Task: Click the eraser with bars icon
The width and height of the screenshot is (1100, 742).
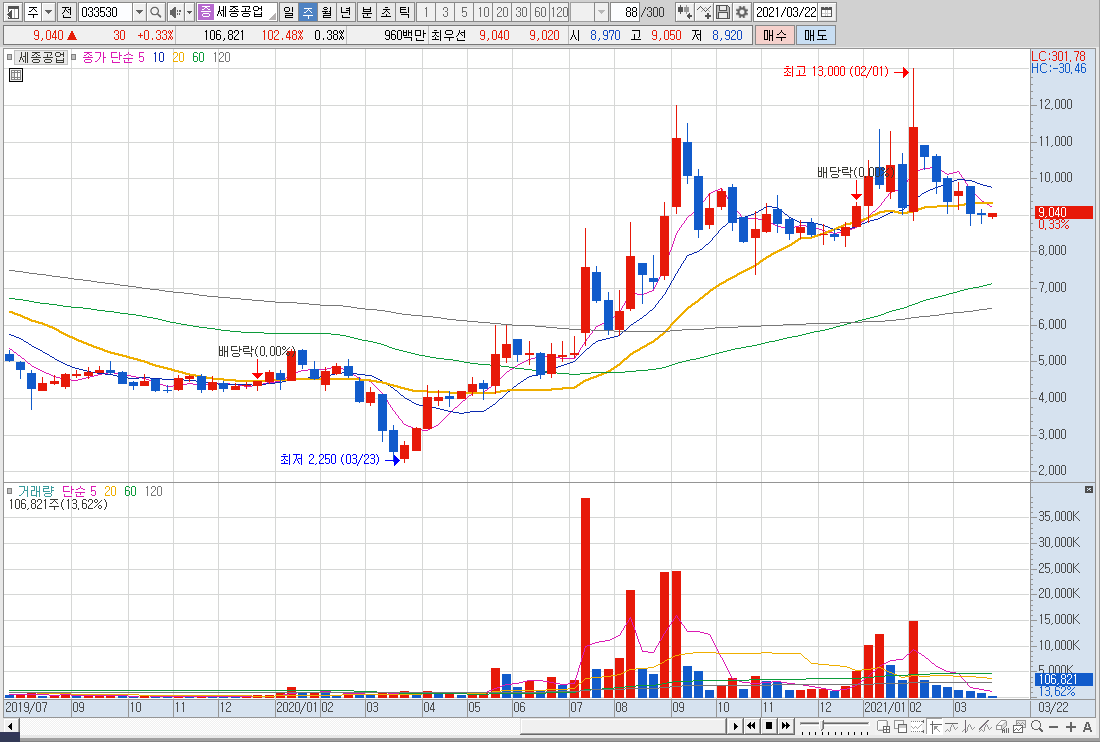Action: tap(1002, 727)
